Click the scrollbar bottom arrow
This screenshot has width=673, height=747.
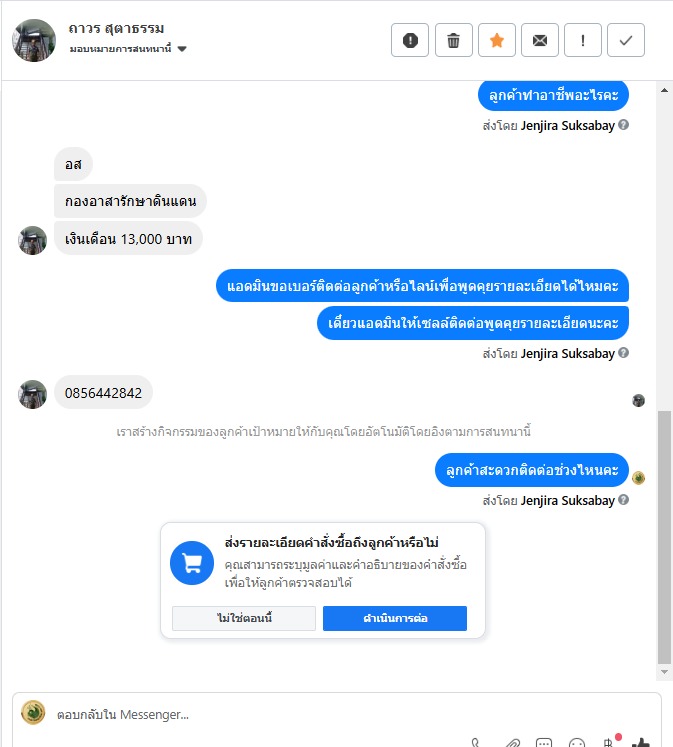coord(664,672)
